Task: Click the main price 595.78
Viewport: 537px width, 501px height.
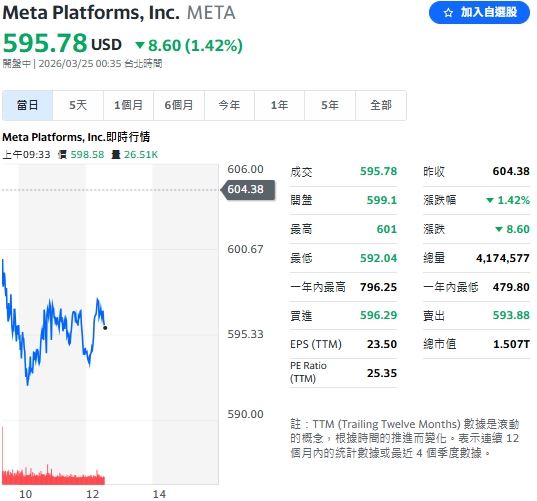Action: [45, 43]
